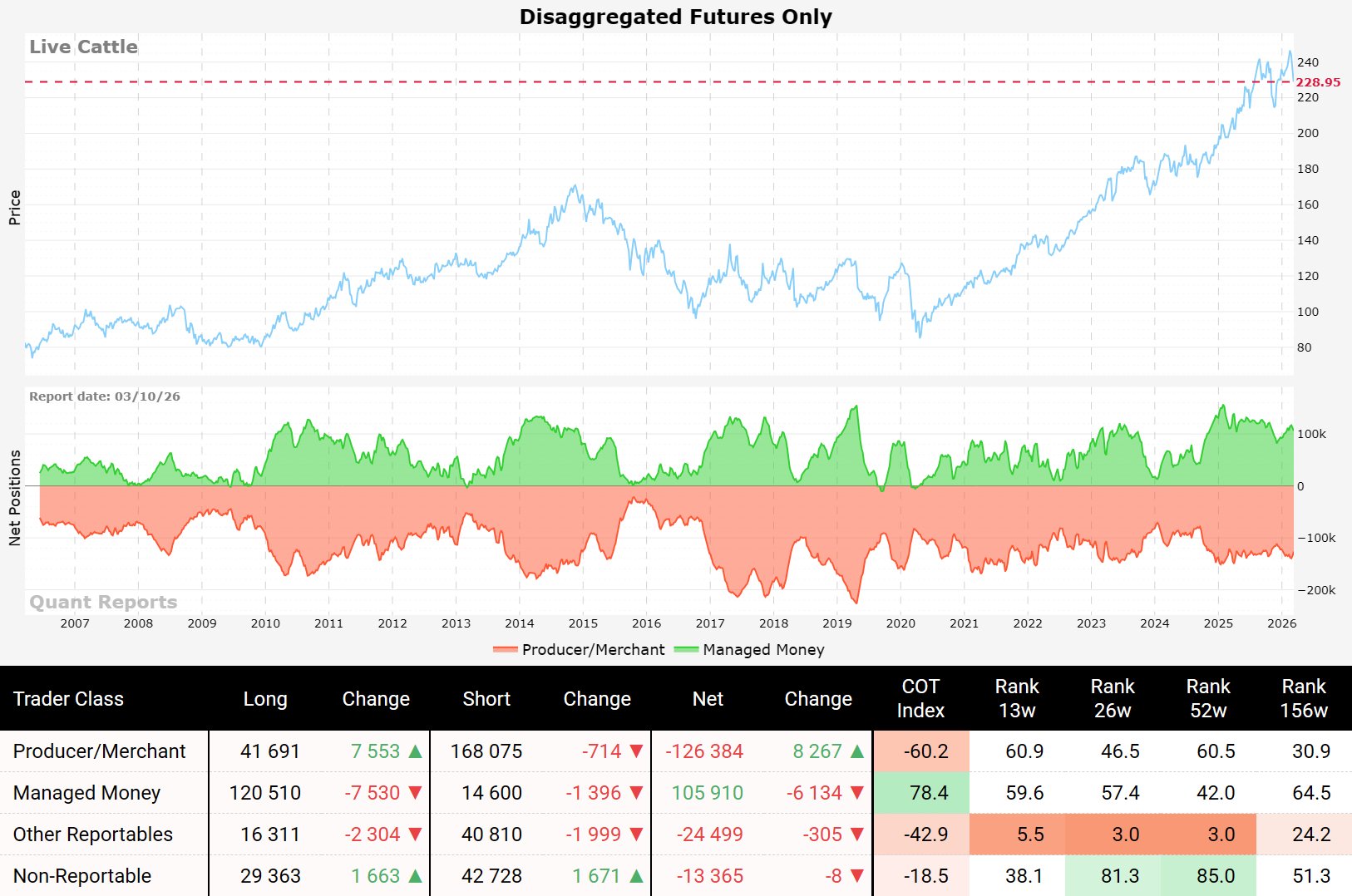Select the Managed Money row label in table
Viewport: 1352px width, 896px height.
point(86,793)
